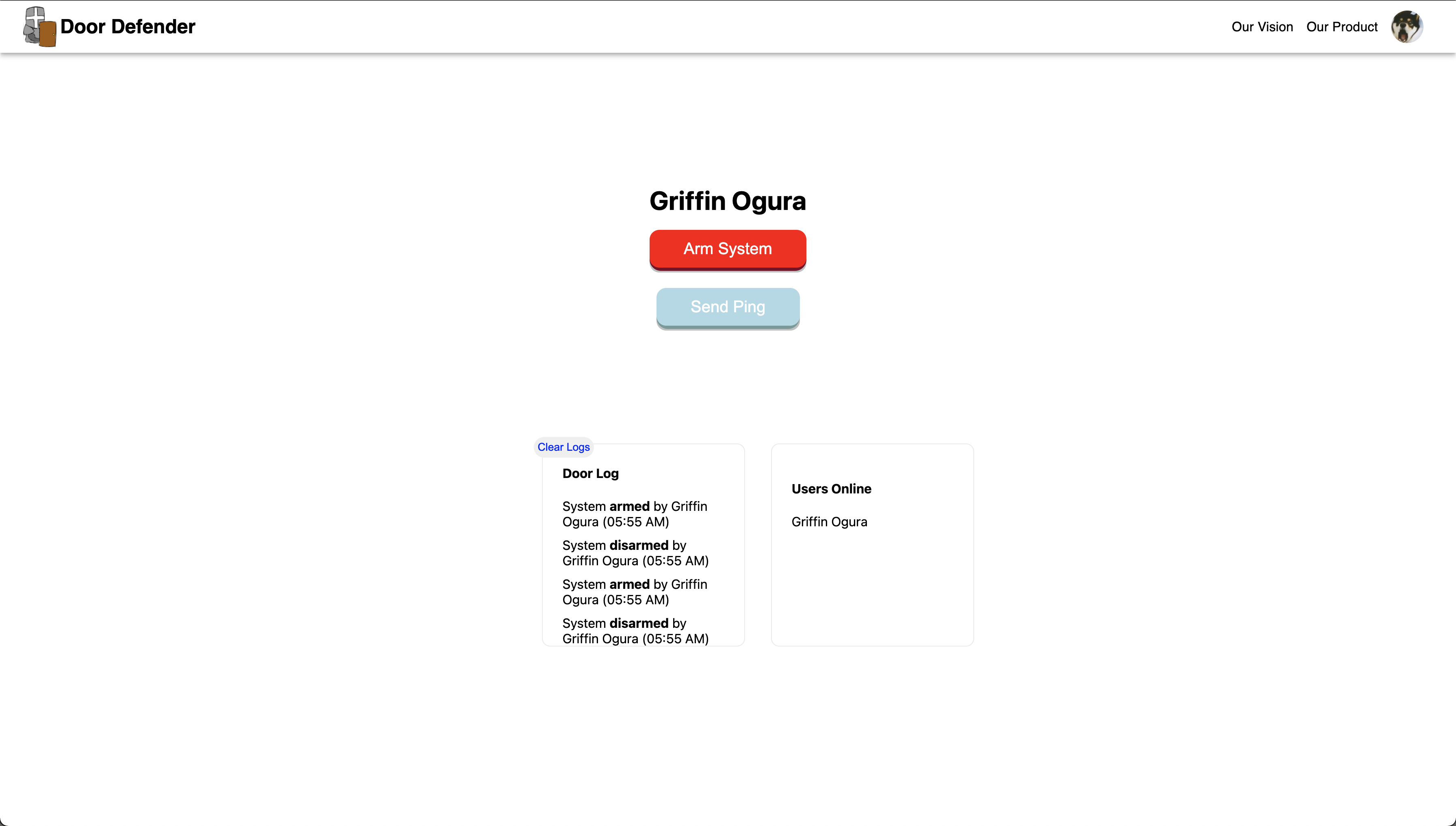Viewport: 1456px width, 826px height.
Task: Click the word 'disarmed' in second log
Action: click(x=638, y=545)
